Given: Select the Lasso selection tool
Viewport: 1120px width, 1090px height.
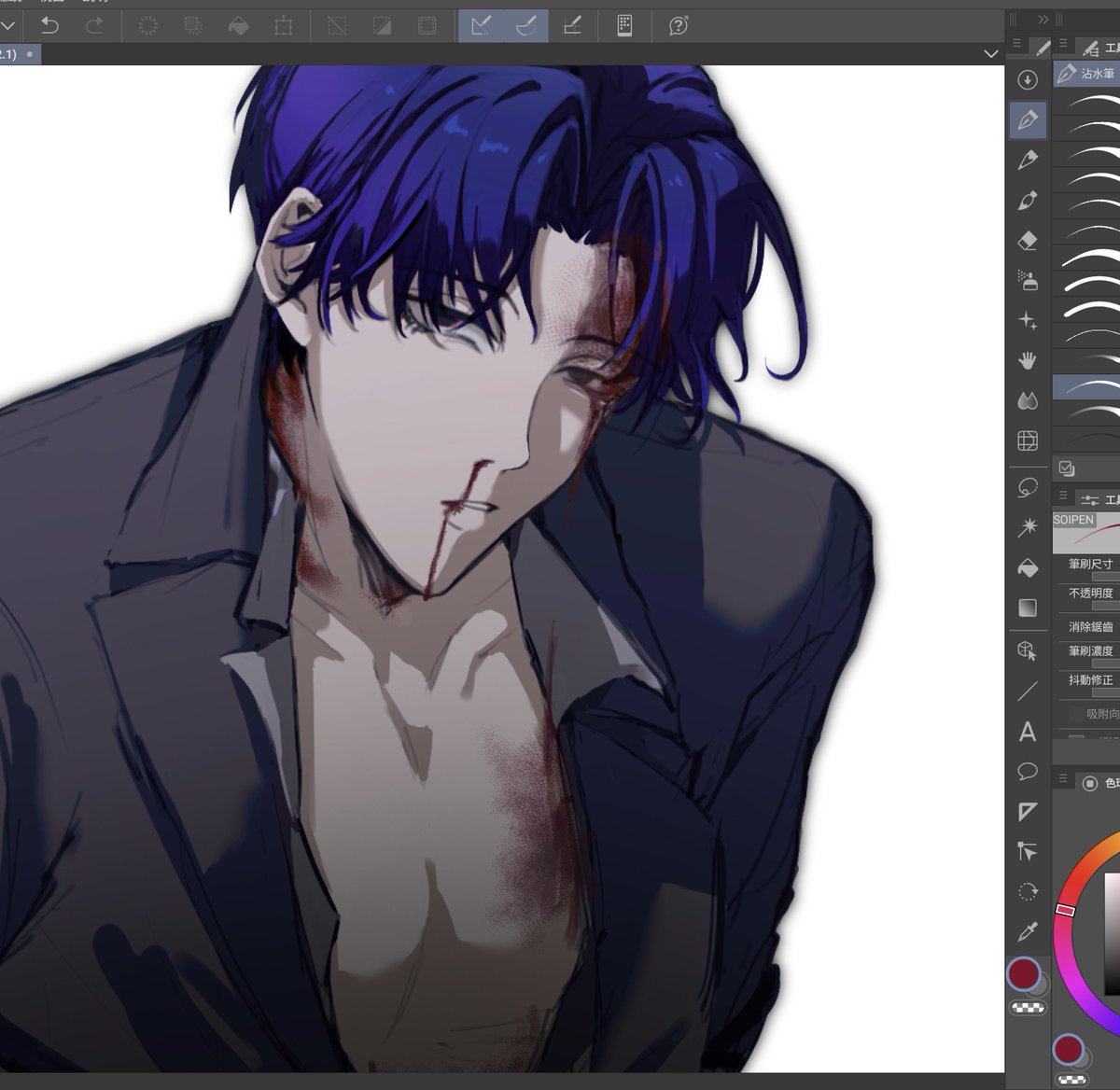Looking at the screenshot, I should [1028, 487].
